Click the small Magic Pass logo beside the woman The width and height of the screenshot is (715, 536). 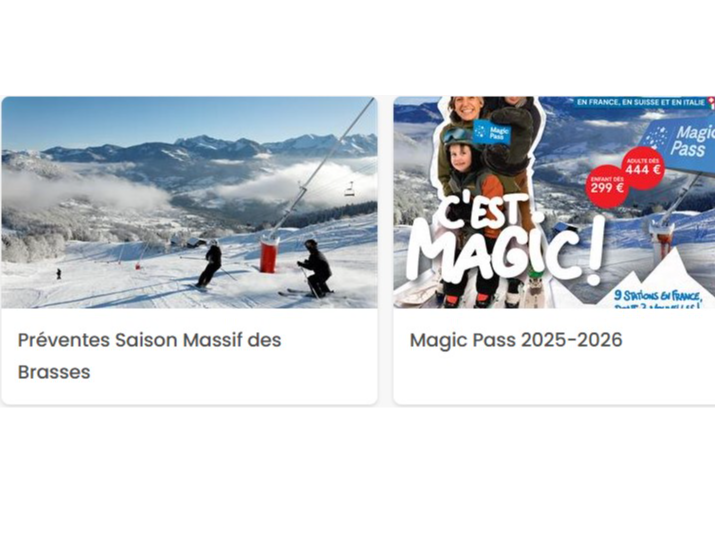[492, 132]
